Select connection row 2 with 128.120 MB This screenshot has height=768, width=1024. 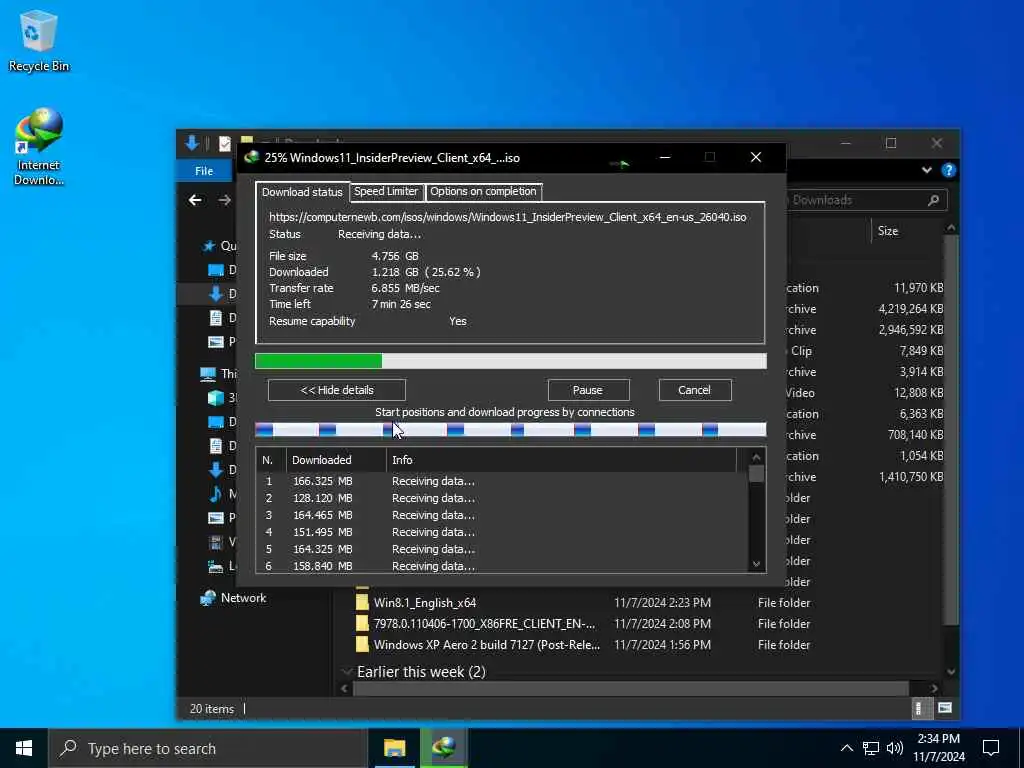[x=502, y=498]
